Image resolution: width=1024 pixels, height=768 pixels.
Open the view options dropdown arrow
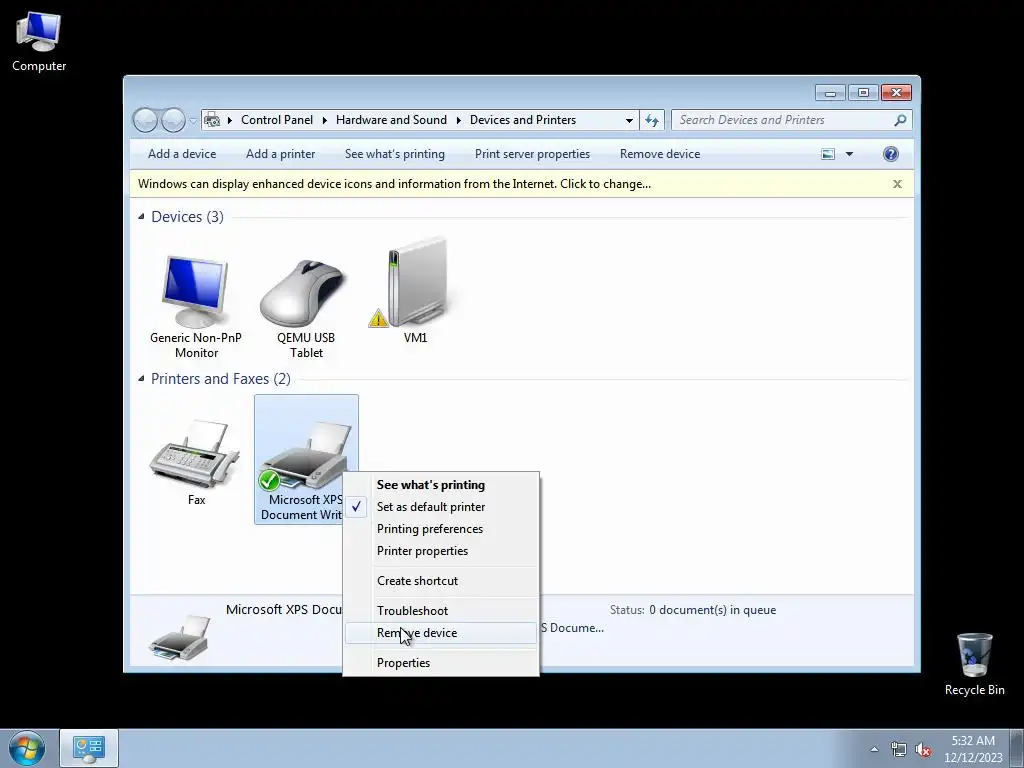[x=849, y=154]
